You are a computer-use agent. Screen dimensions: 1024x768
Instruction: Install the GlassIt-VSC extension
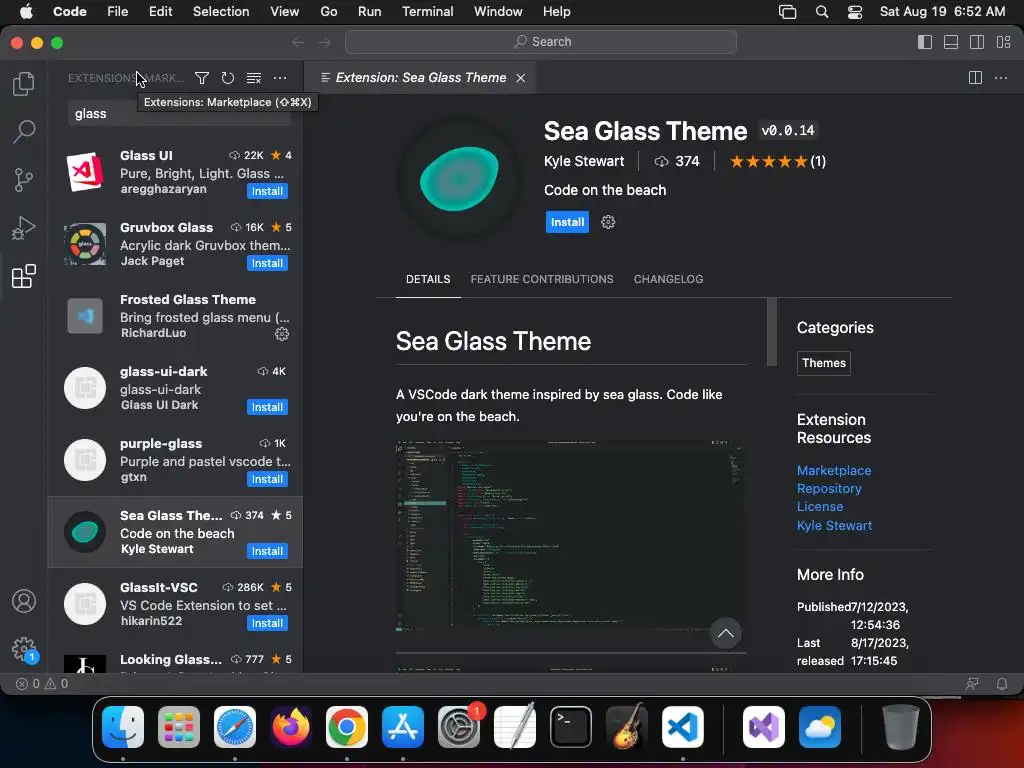point(267,623)
